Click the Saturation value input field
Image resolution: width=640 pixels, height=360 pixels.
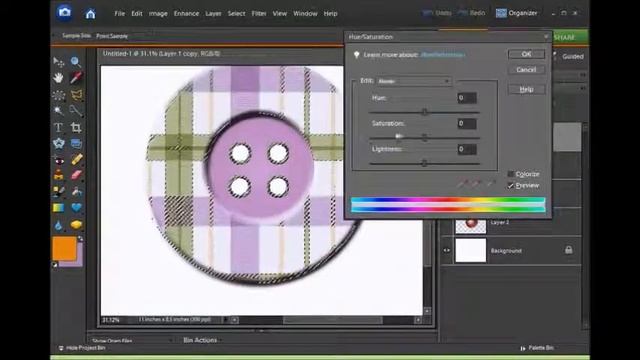click(x=467, y=124)
